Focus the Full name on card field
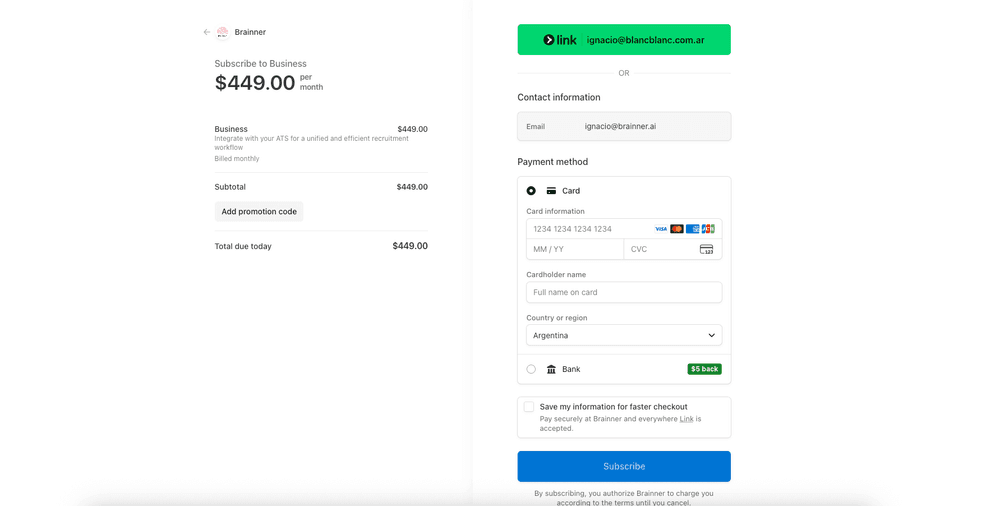The width and height of the screenshot is (1000, 506). point(624,292)
